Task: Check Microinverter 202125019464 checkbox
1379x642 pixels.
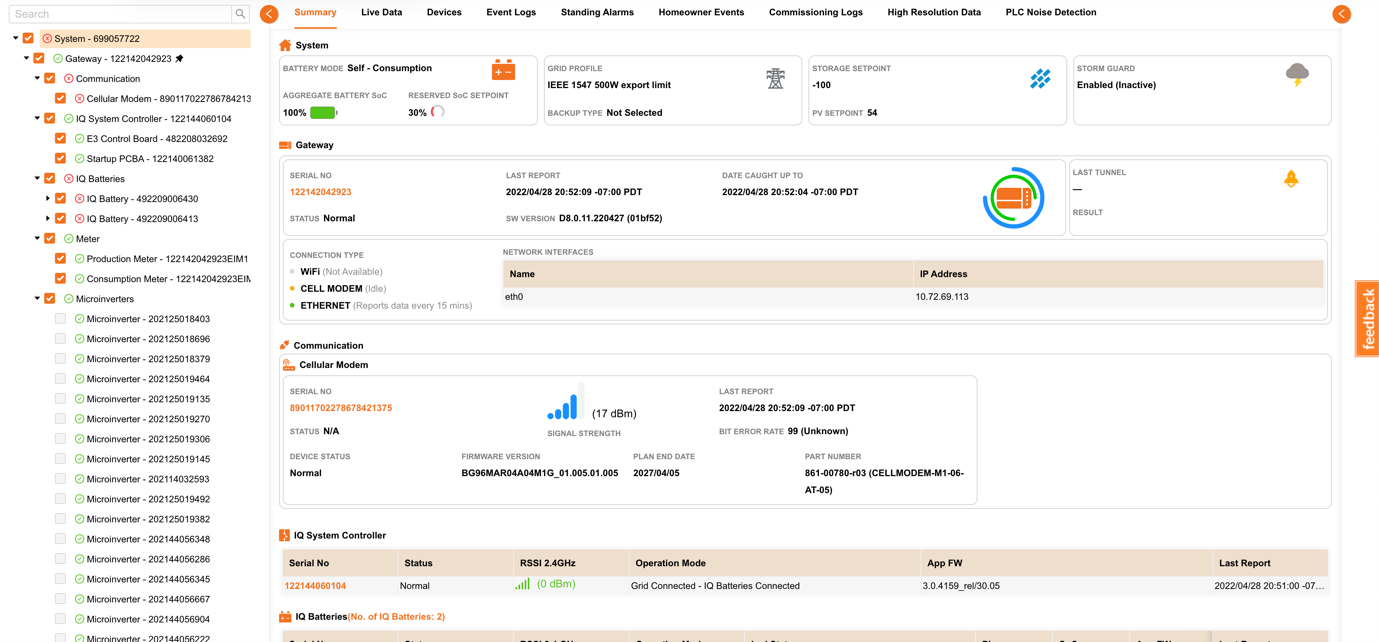Action: [x=61, y=379]
